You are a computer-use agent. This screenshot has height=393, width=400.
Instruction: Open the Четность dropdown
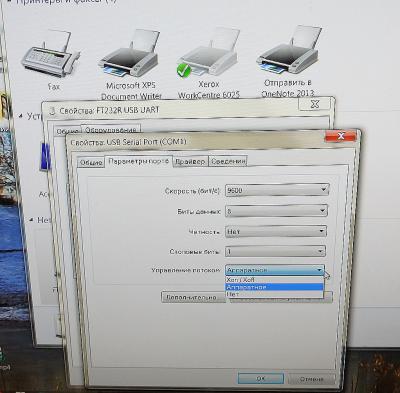pos(276,231)
